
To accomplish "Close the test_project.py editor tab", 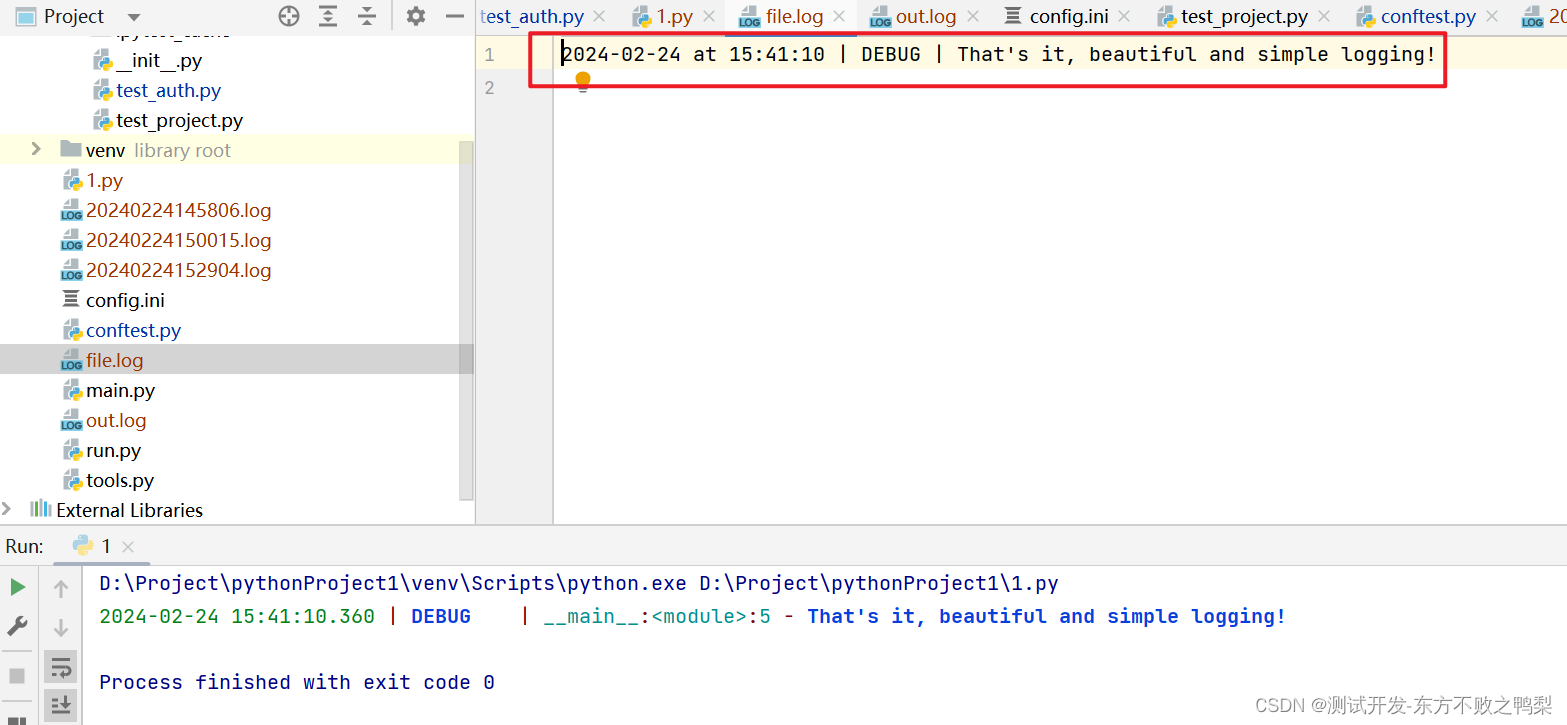I will pos(1325,17).
